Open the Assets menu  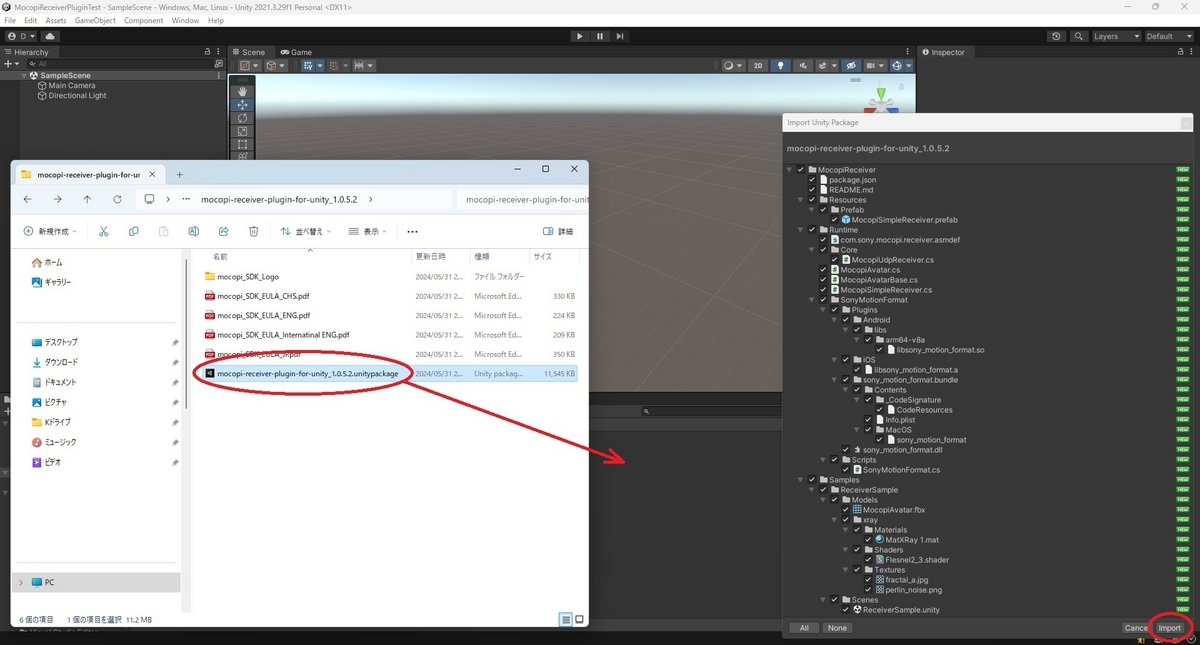56,20
